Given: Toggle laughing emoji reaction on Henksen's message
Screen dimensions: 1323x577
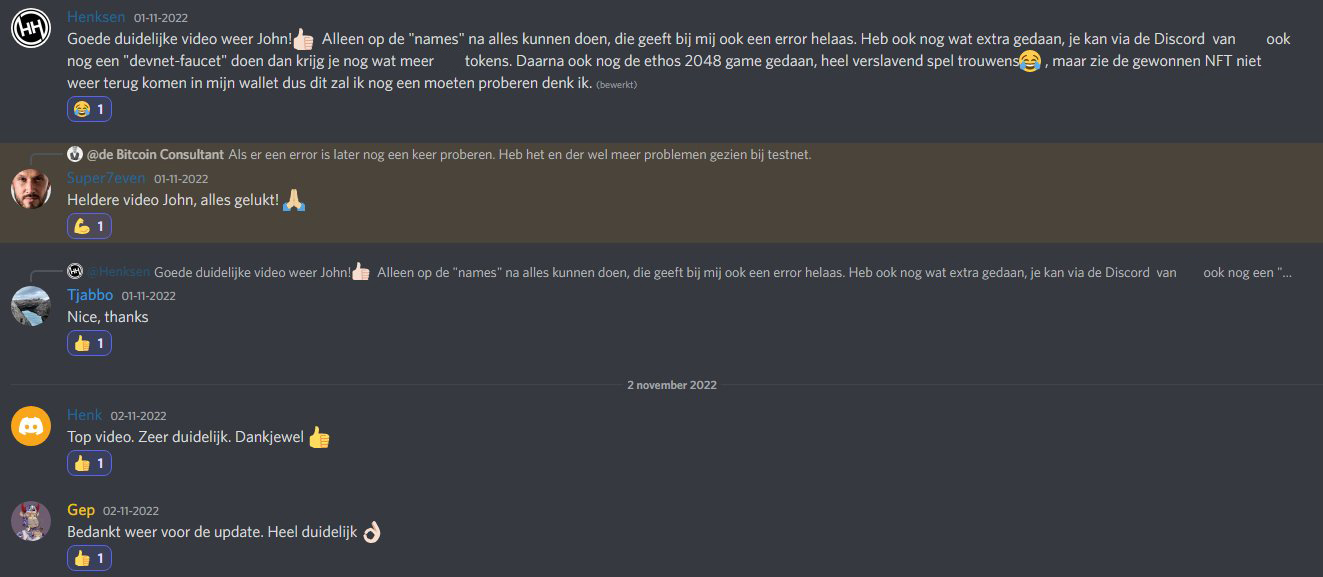Looking at the screenshot, I should coord(89,108).
